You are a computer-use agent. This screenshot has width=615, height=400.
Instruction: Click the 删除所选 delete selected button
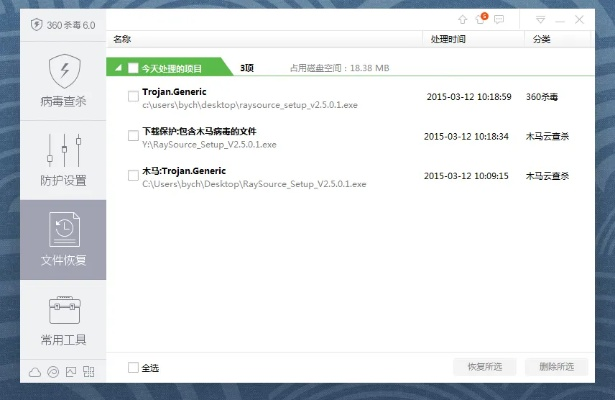(x=557, y=367)
